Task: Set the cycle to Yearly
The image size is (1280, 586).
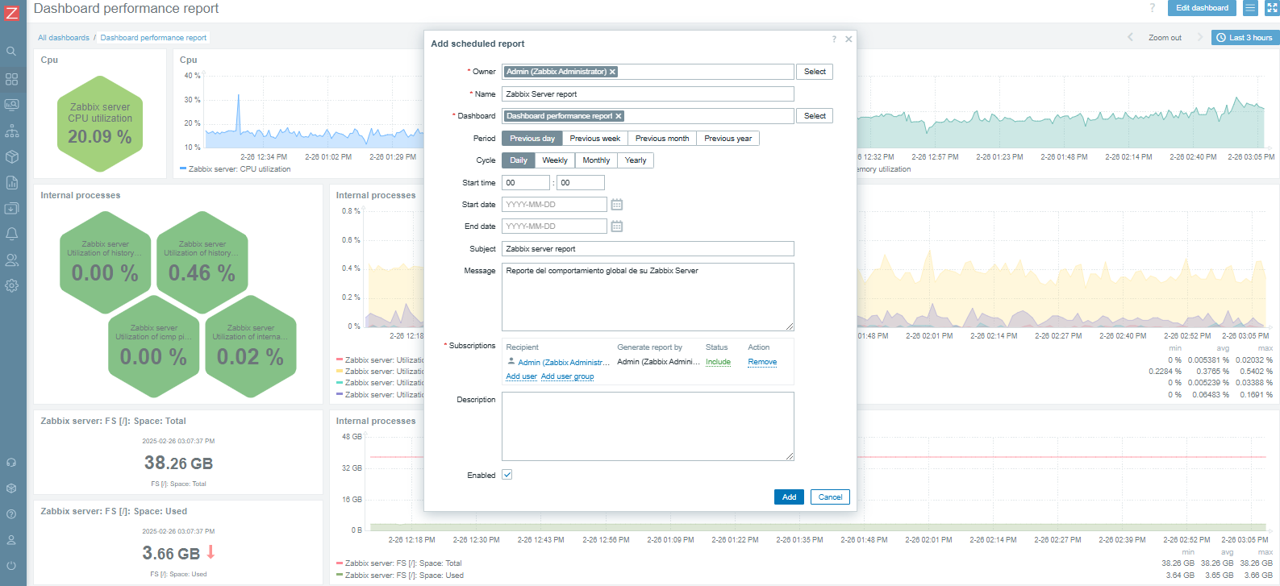Action: tap(635, 160)
